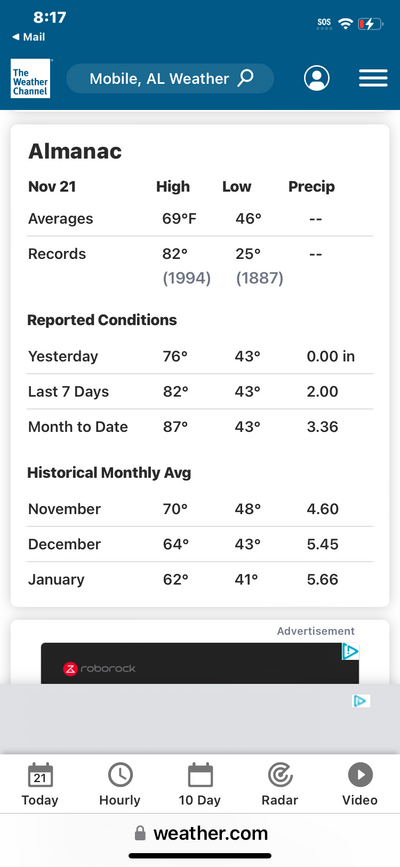This screenshot has height=867, width=400.
Task: Switch to the Hourly forecast tab
Action: click(120, 784)
